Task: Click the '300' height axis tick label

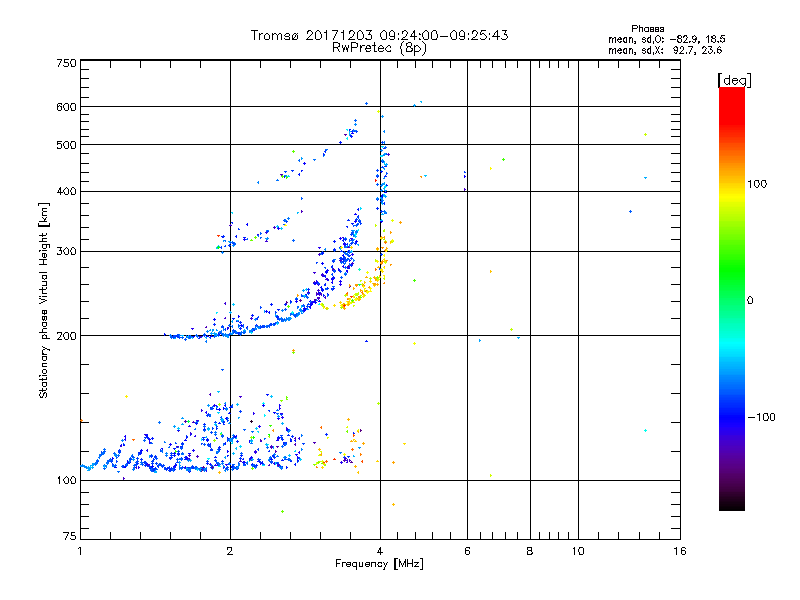Action: click(x=66, y=251)
